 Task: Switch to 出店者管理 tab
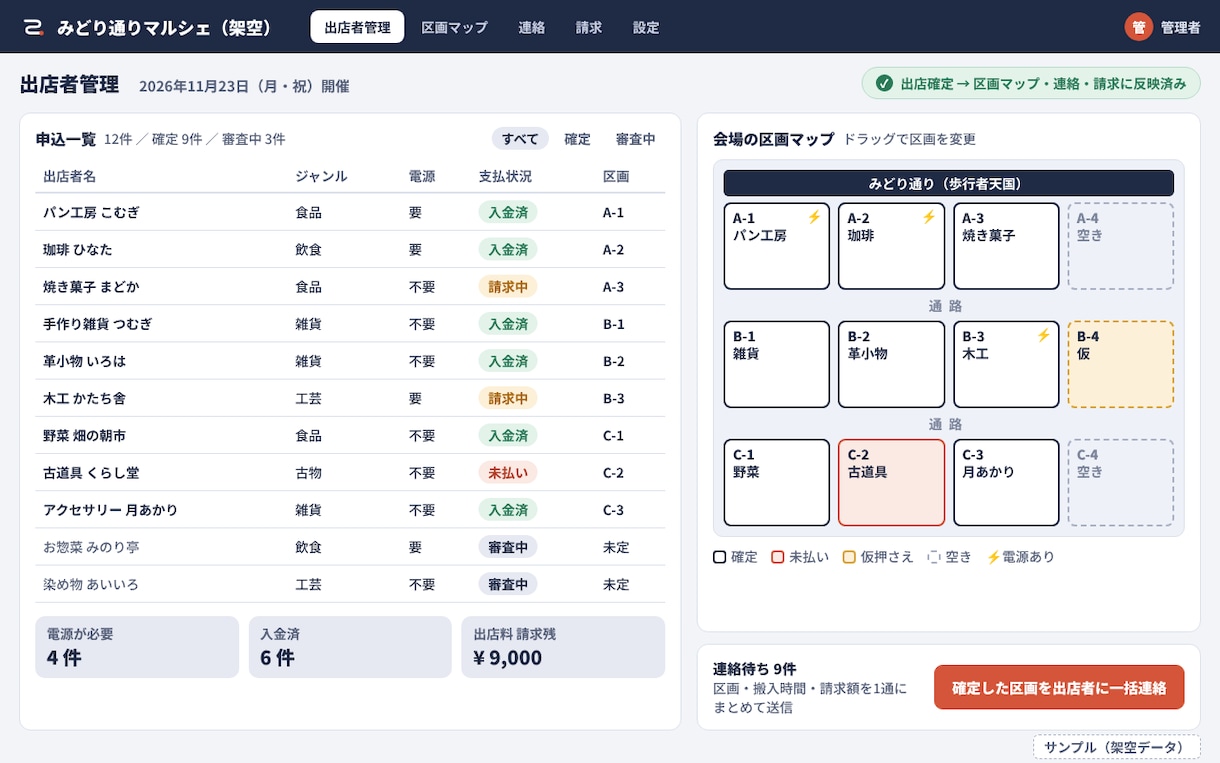tap(357, 27)
